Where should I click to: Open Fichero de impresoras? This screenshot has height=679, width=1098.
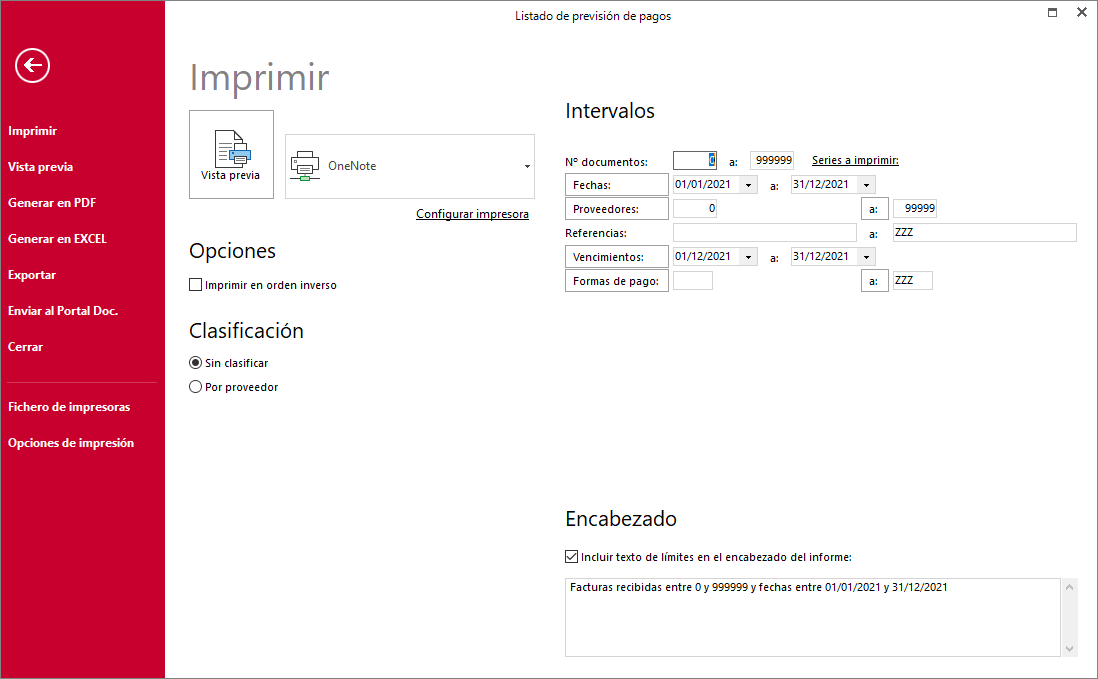pos(69,407)
